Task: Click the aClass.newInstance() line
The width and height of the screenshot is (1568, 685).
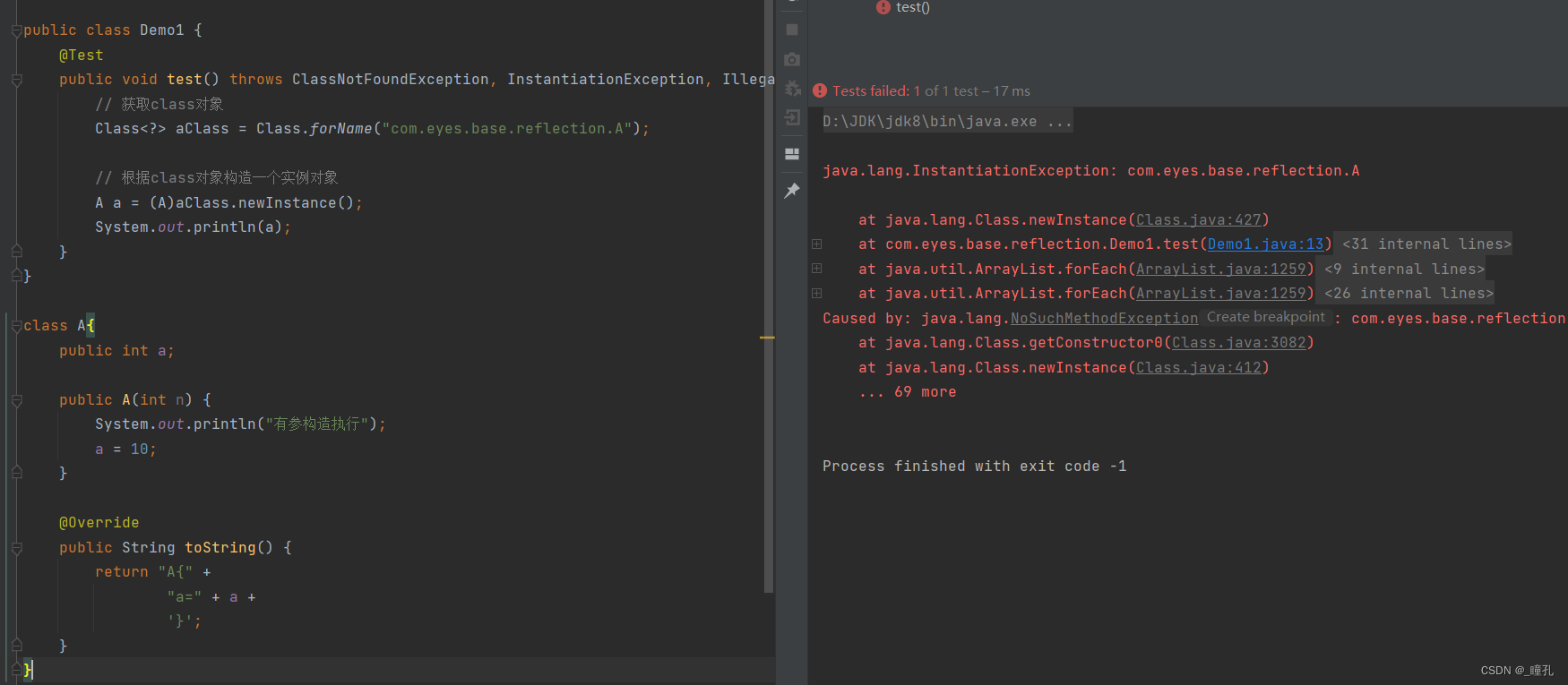Action: [x=228, y=202]
